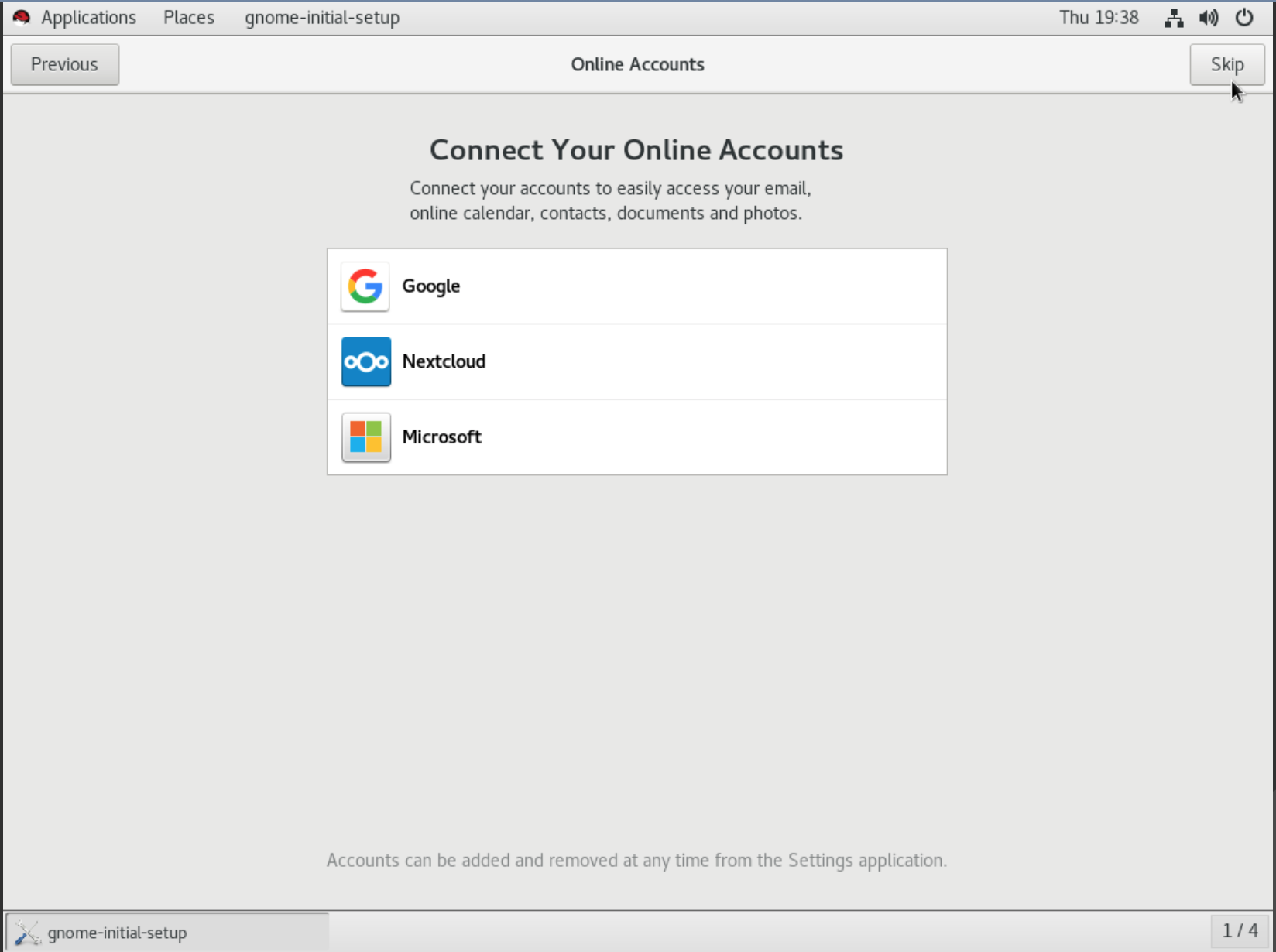Screen dimensions: 1276x952
Task: Select the Google account row label
Action: pyautogui.click(x=431, y=286)
